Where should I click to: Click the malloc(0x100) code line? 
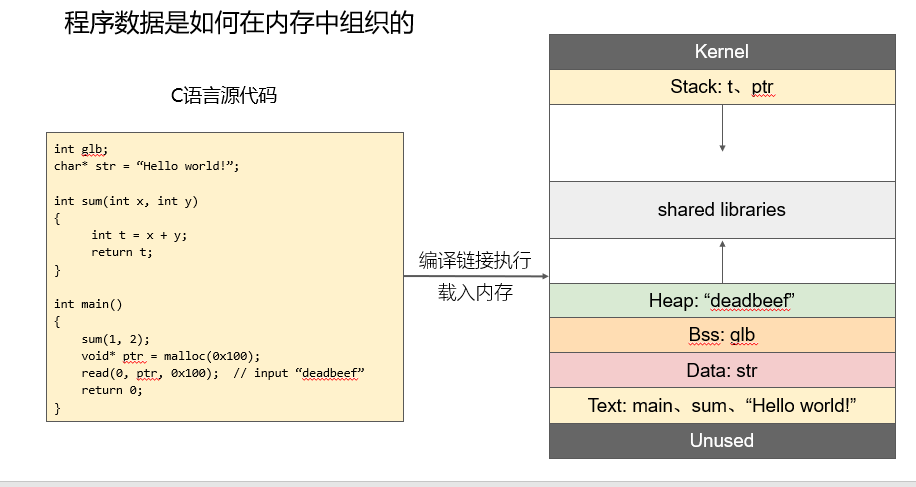coord(170,356)
